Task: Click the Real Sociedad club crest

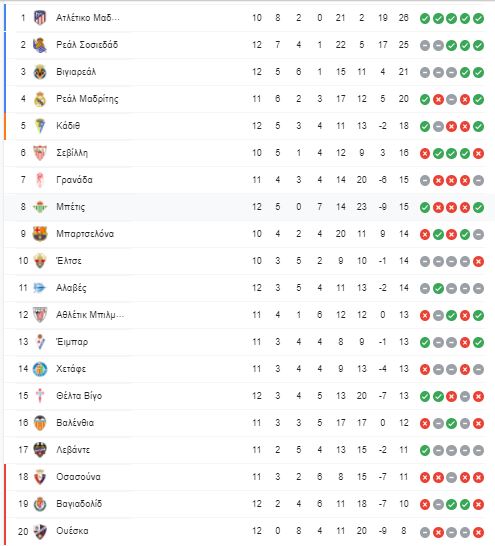Action: point(40,45)
